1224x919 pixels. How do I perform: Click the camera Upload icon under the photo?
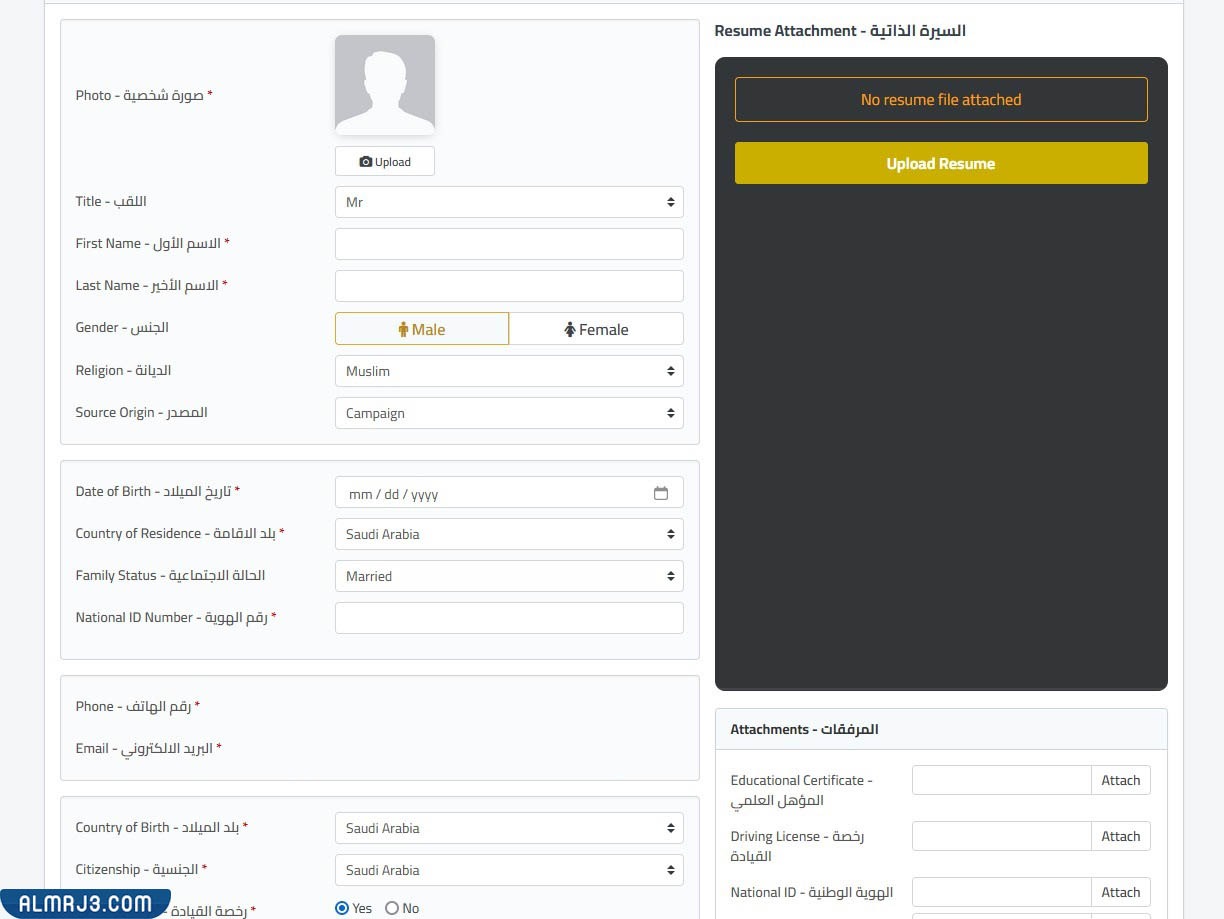coord(367,161)
